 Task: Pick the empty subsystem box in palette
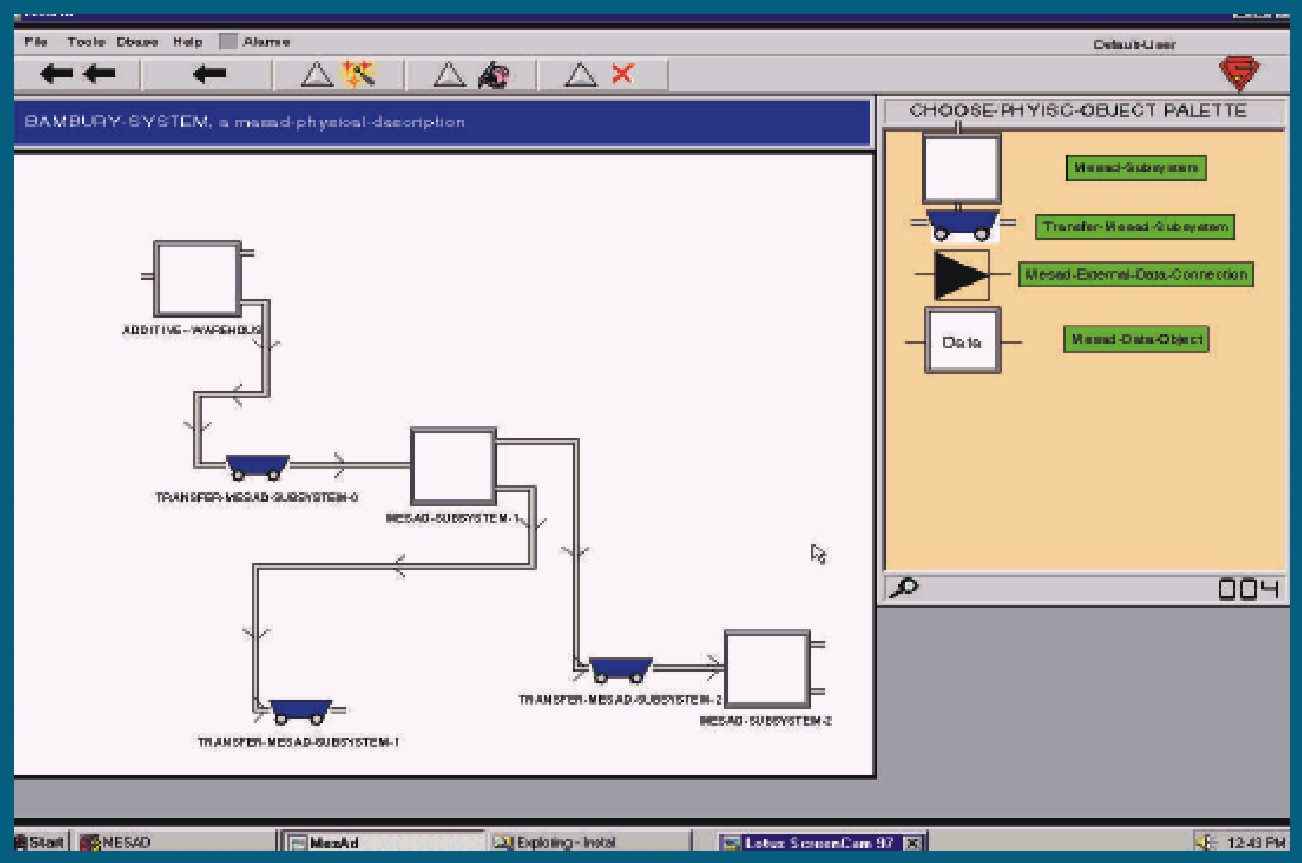click(961, 168)
